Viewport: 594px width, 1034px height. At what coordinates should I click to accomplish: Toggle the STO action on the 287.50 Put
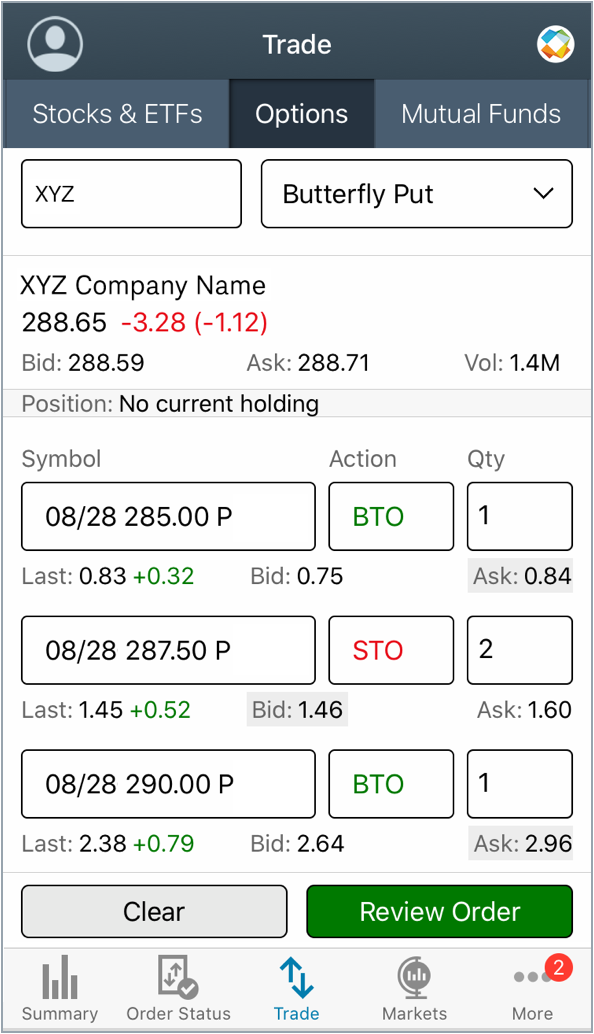click(x=391, y=650)
